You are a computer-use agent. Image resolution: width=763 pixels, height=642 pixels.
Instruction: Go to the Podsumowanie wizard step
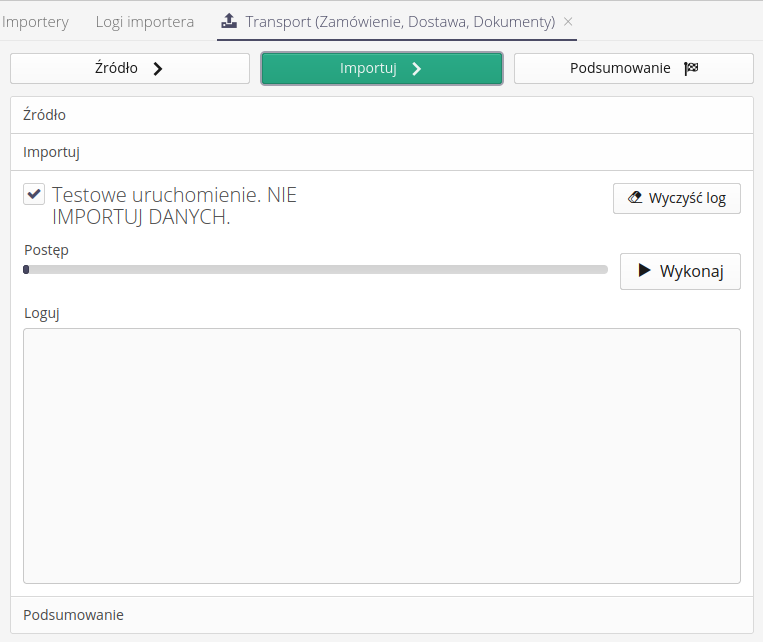pos(633,69)
